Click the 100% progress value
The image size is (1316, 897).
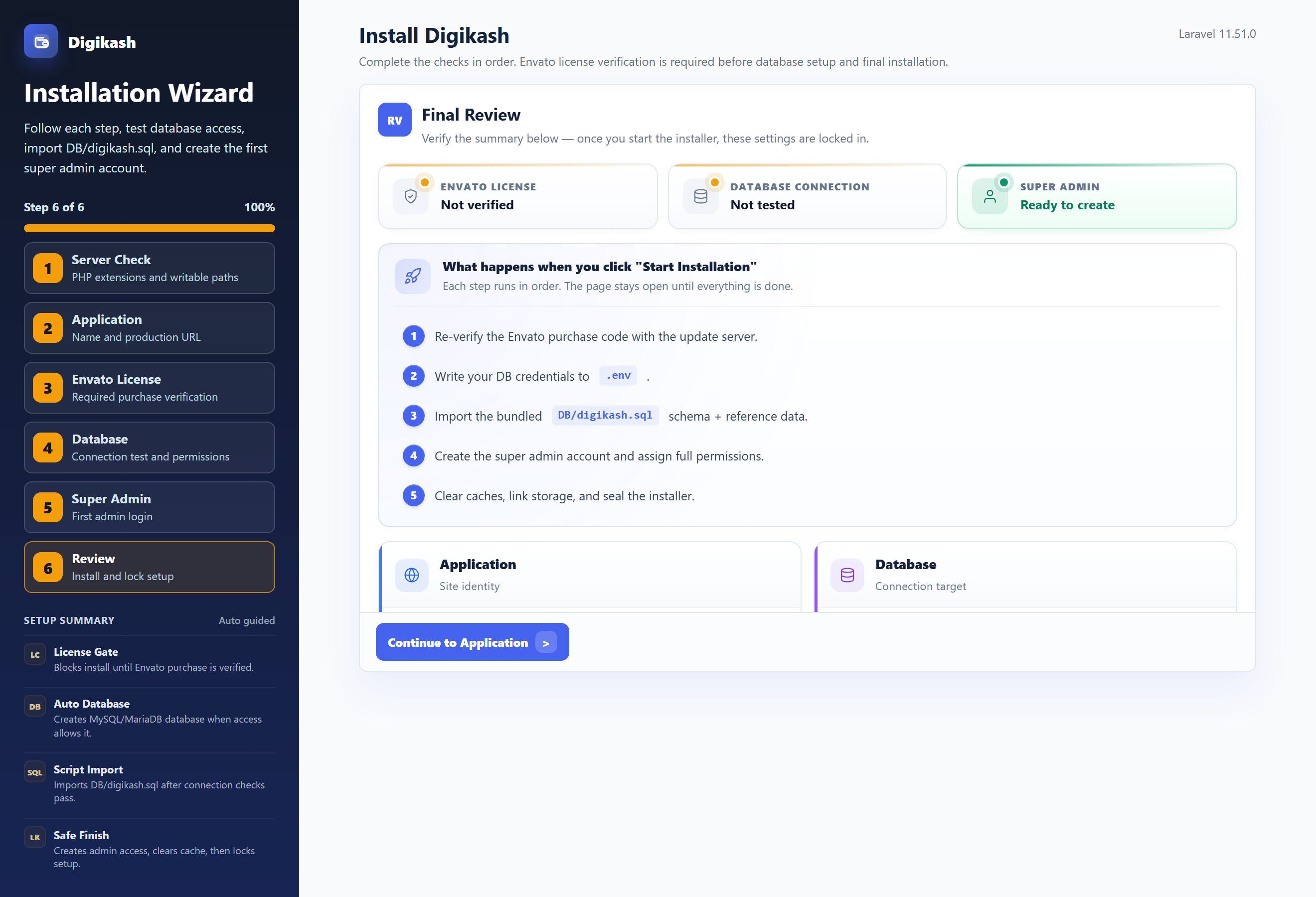pos(259,207)
